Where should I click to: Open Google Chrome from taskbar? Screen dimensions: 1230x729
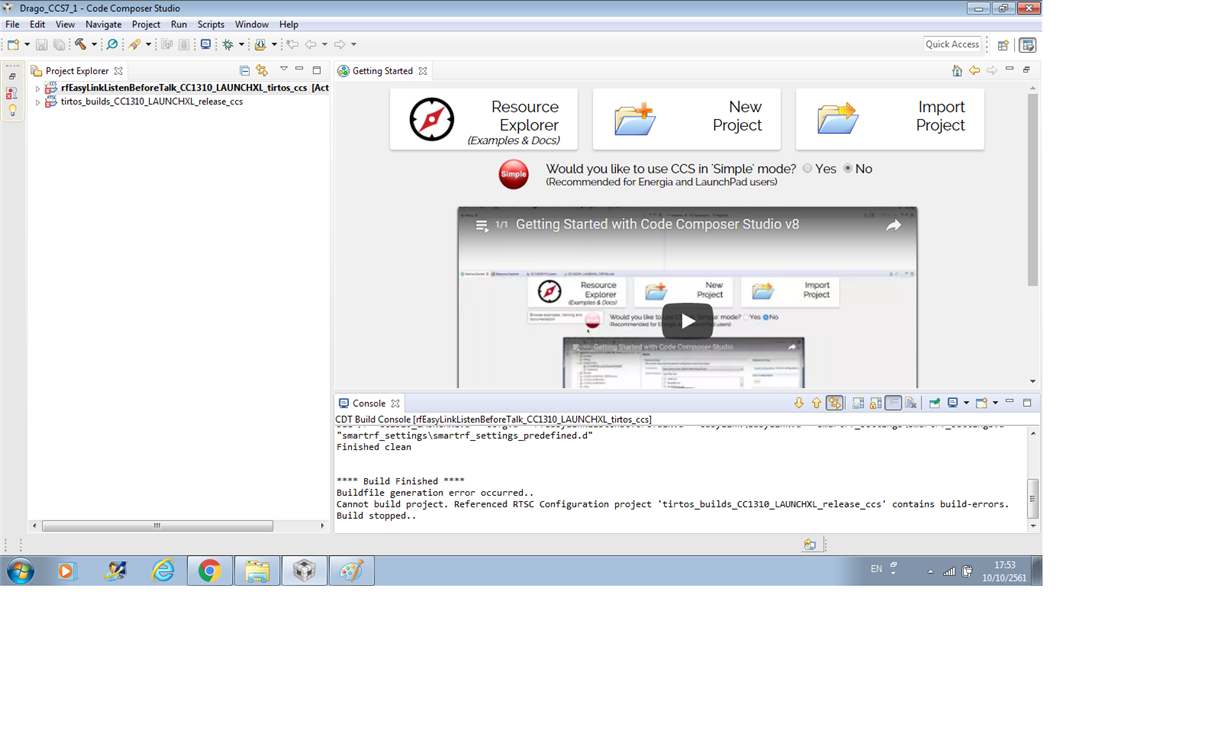(209, 571)
